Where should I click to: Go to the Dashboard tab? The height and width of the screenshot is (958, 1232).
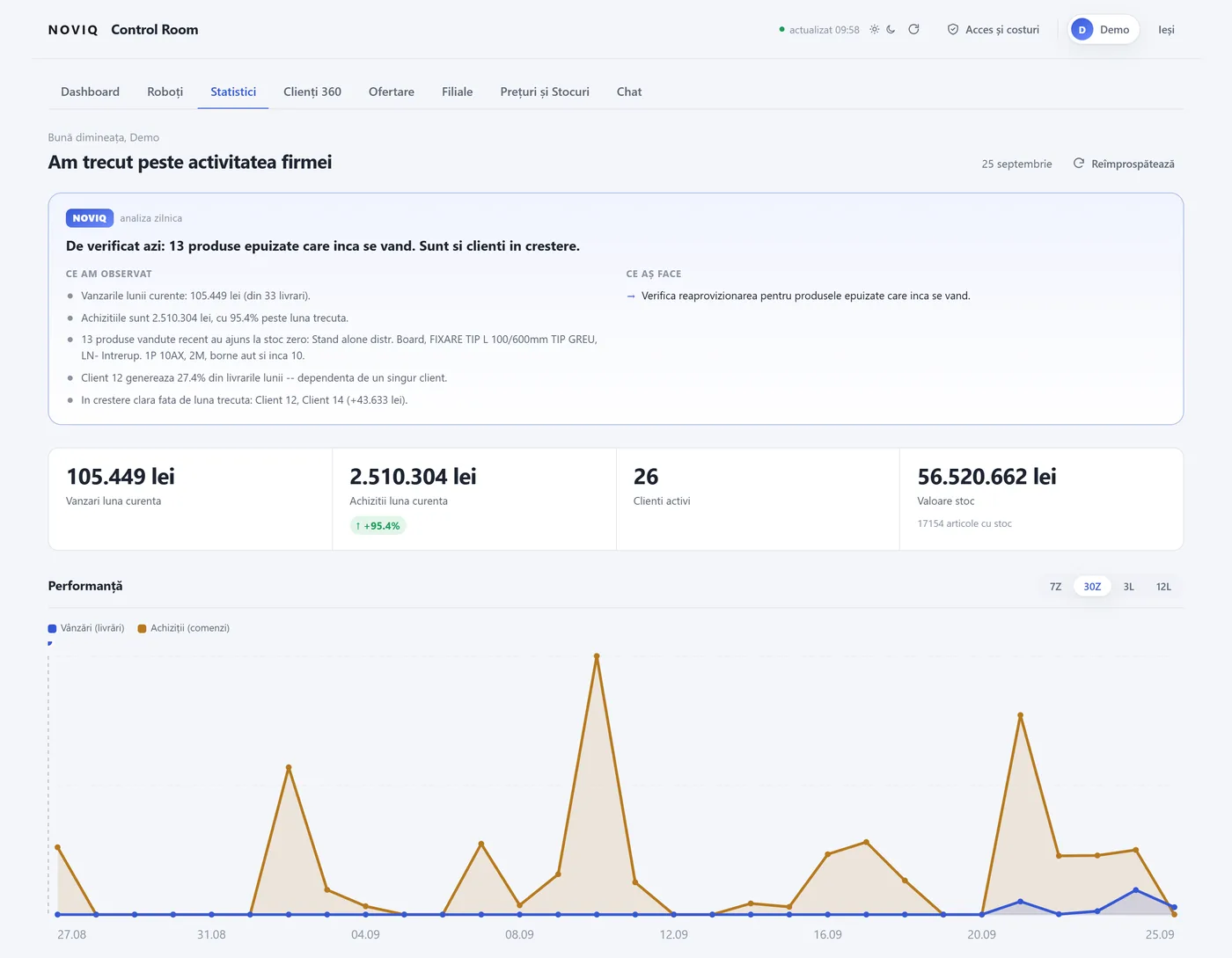[90, 91]
